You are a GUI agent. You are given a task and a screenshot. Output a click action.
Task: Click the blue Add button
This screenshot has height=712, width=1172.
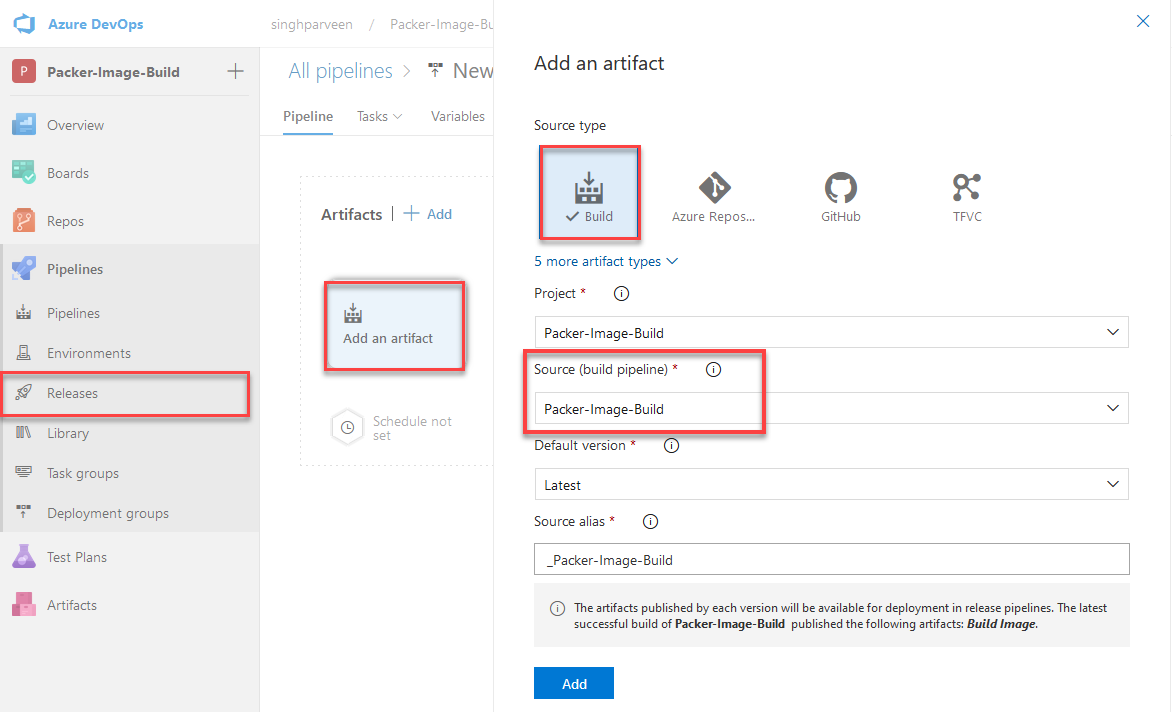click(x=574, y=684)
